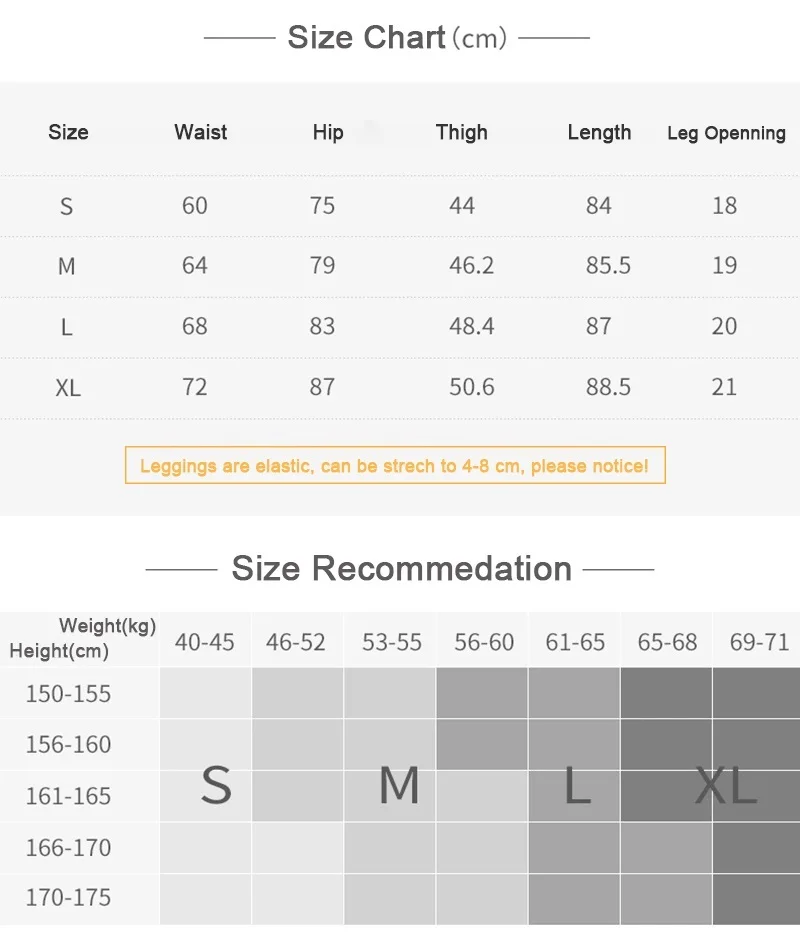
Task: Select the 40-45 weight column
Action: 205,642
